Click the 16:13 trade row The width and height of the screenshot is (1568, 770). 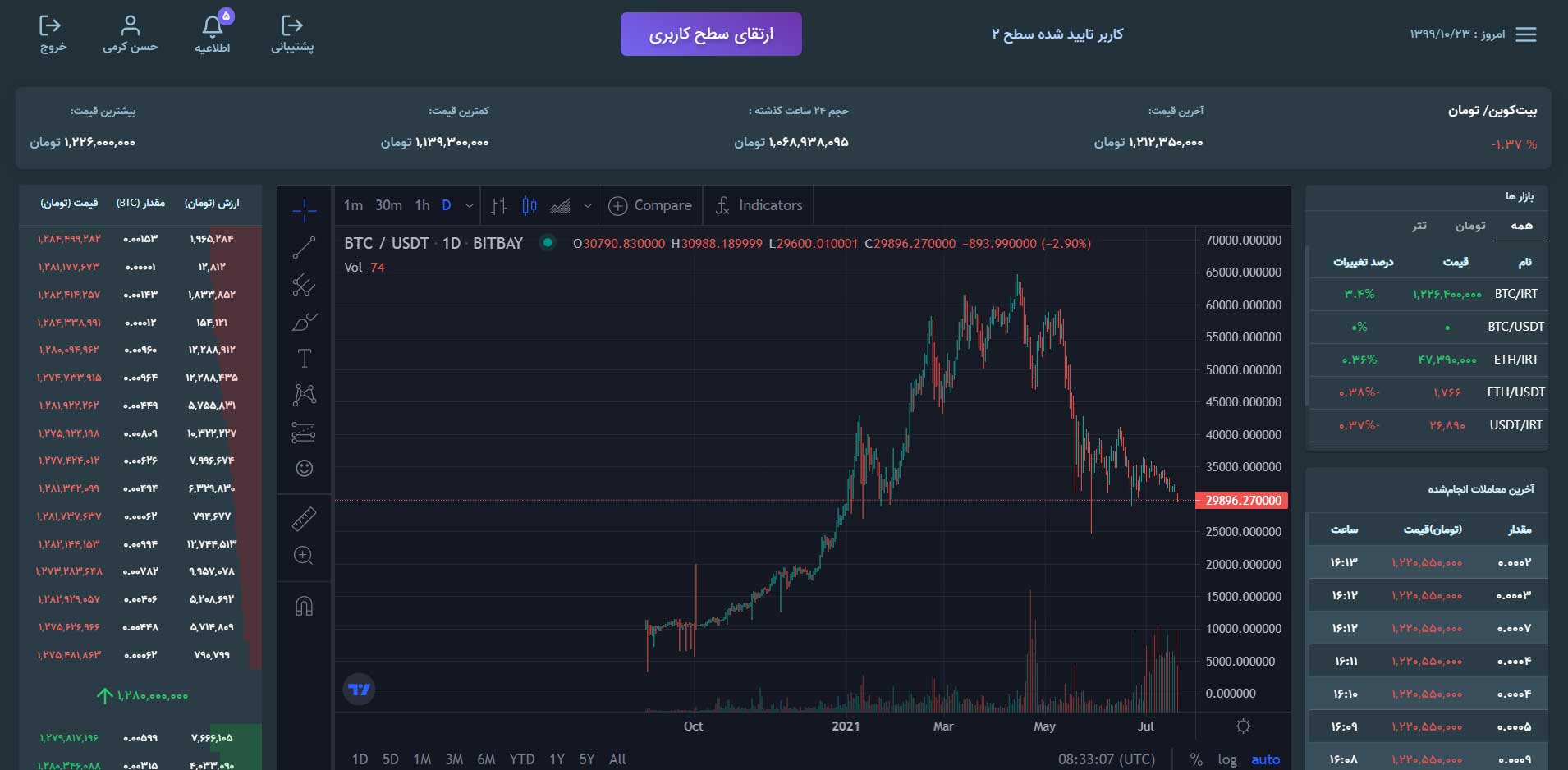pyautogui.click(x=1427, y=562)
